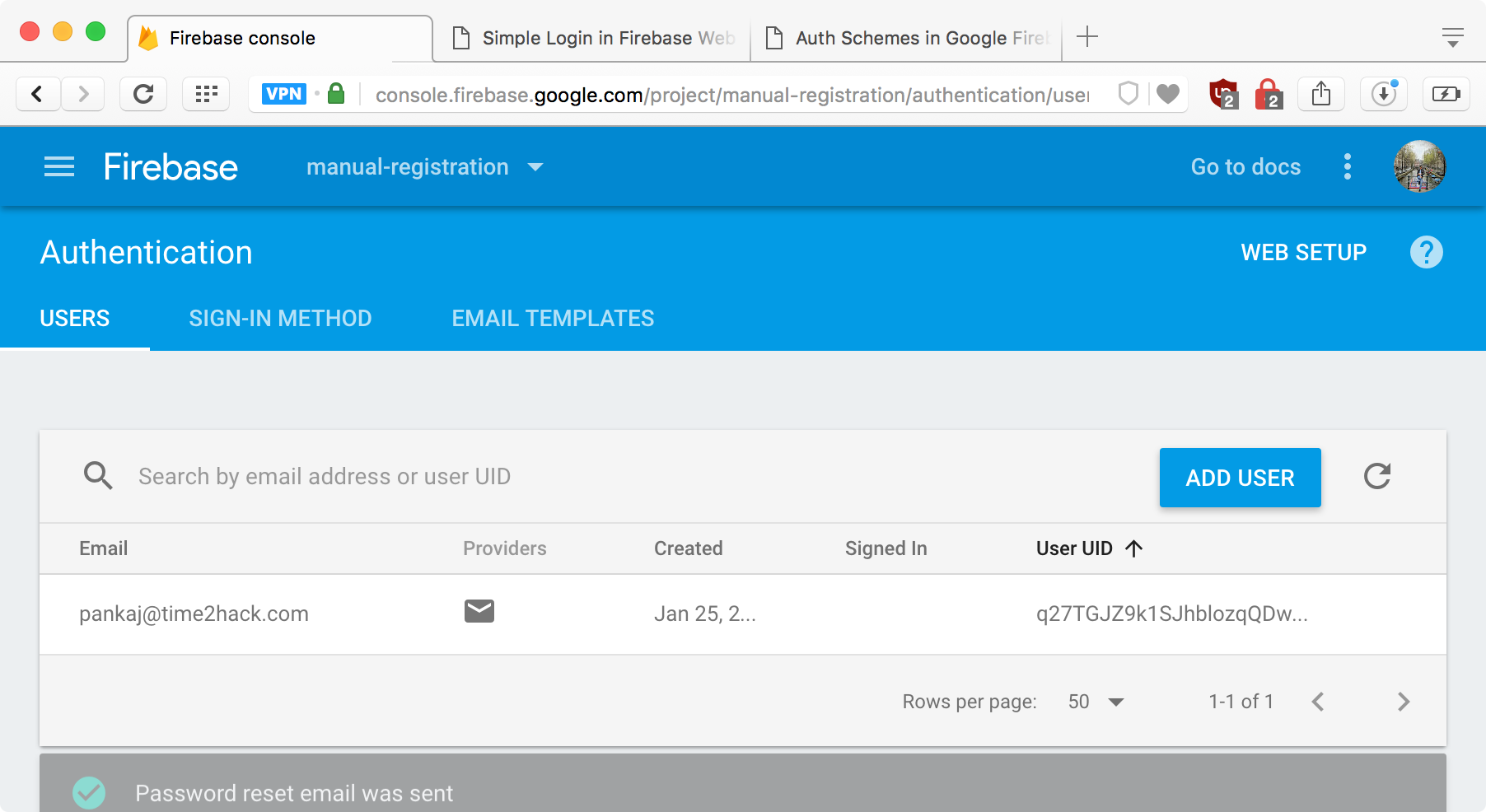The width and height of the screenshot is (1486, 812).
Task: Click the shield icon in address bar
Action: point(1129,94)
